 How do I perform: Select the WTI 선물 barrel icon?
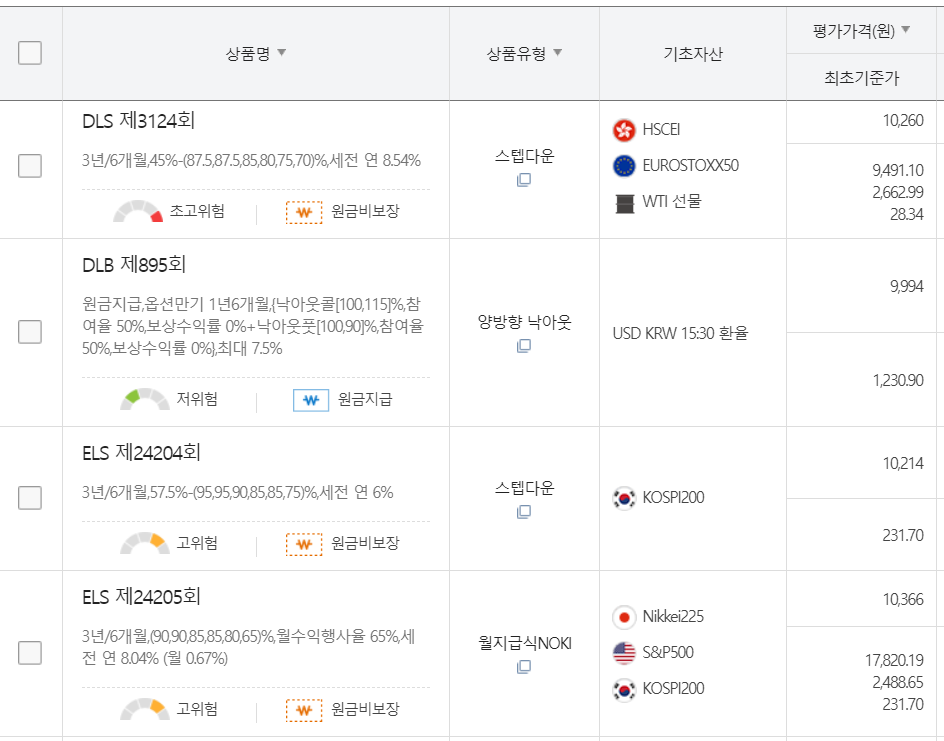click(x=622, y=202)
